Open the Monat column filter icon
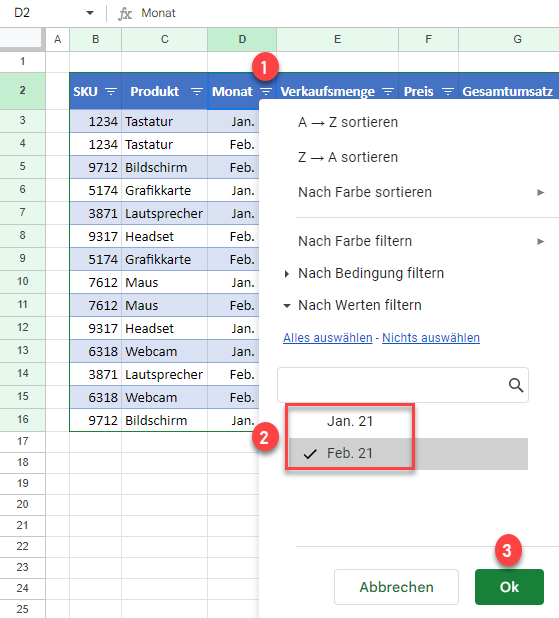This screenshot has width=559, height=618. click(x=266, y=92)
